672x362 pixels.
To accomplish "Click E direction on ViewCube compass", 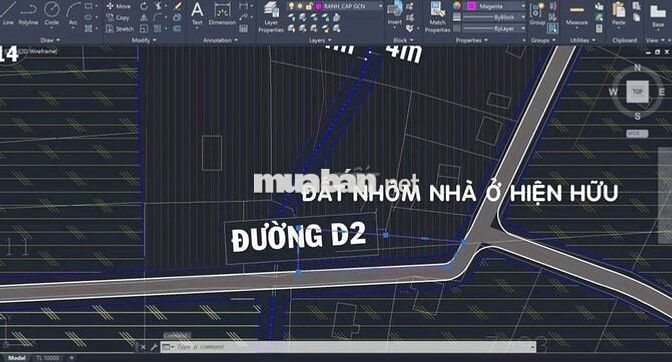I will tap(662, 92).
